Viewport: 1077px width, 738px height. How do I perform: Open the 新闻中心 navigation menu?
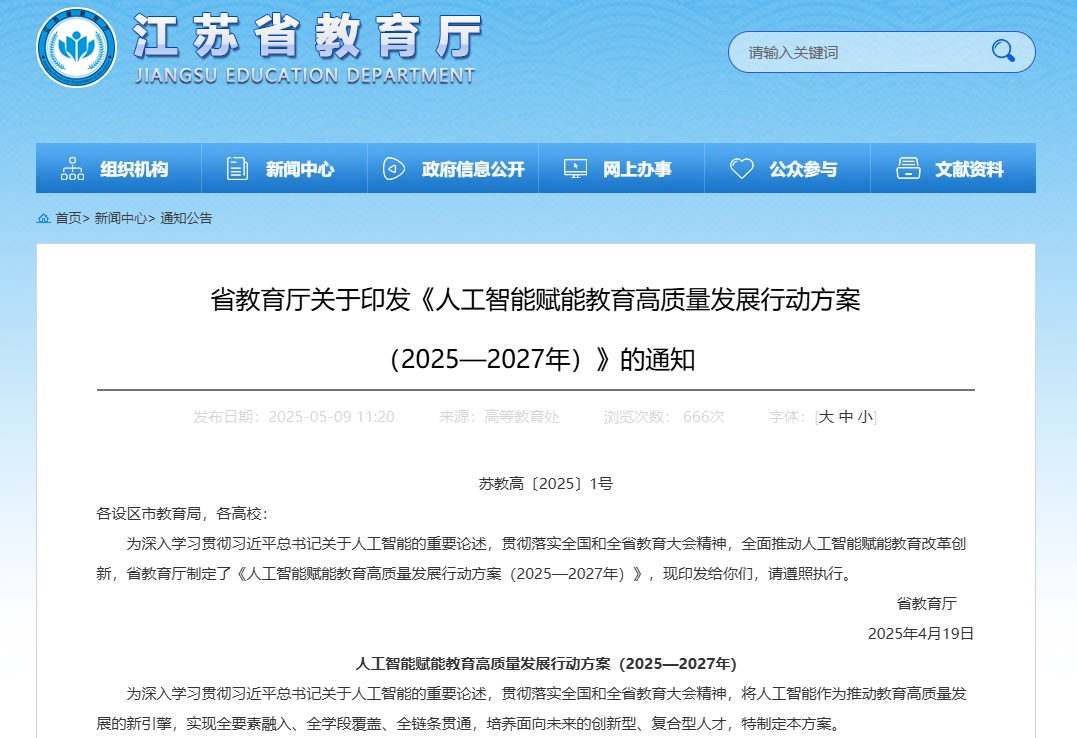(300, 169)
